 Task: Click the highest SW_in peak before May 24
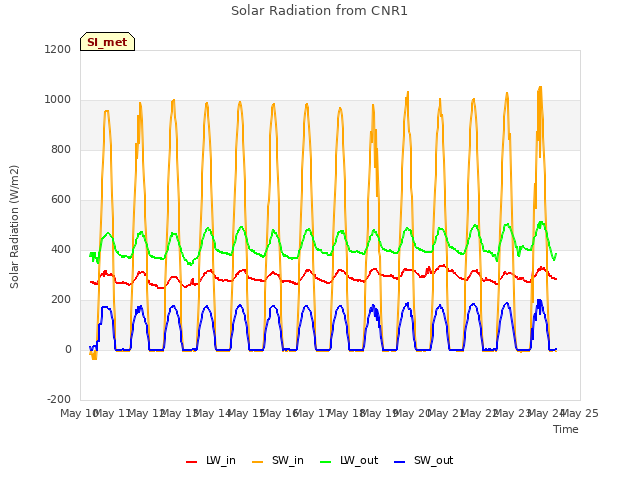[x=540, y=87]
